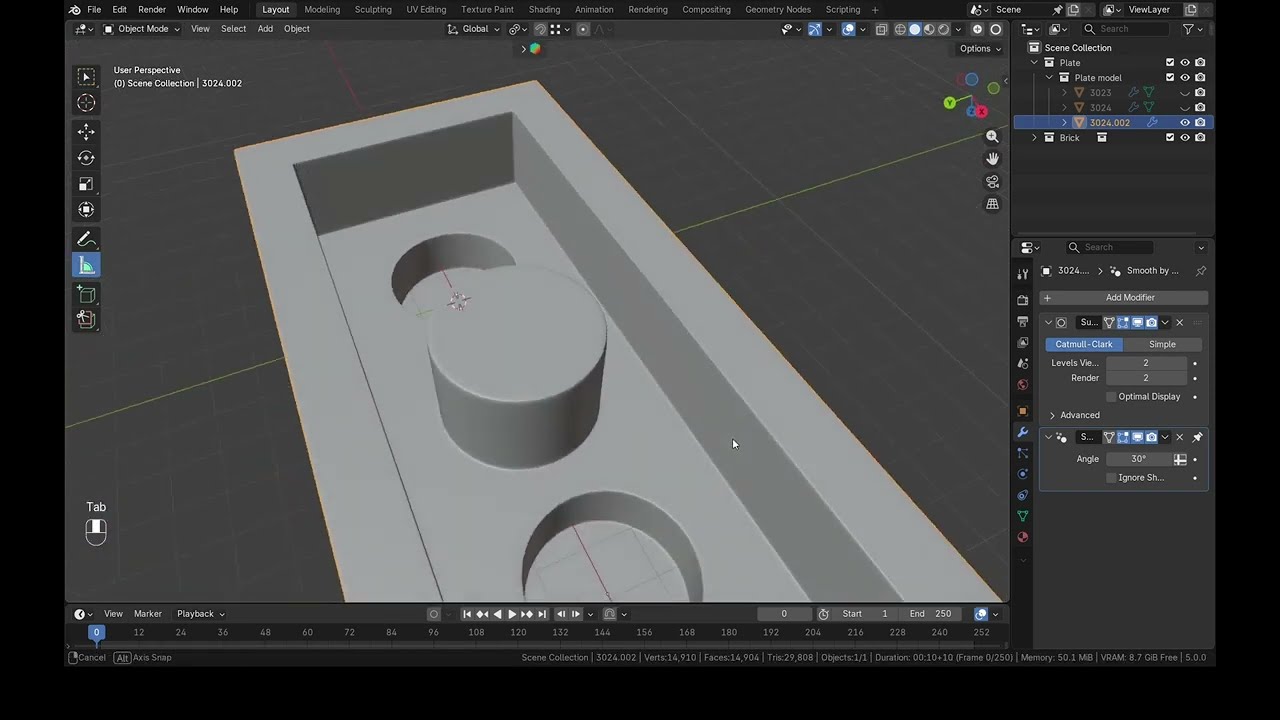The height and width of the screenshot is (720, 1280).
Task: Select the Select Box tool
Action: pos(86,77)
